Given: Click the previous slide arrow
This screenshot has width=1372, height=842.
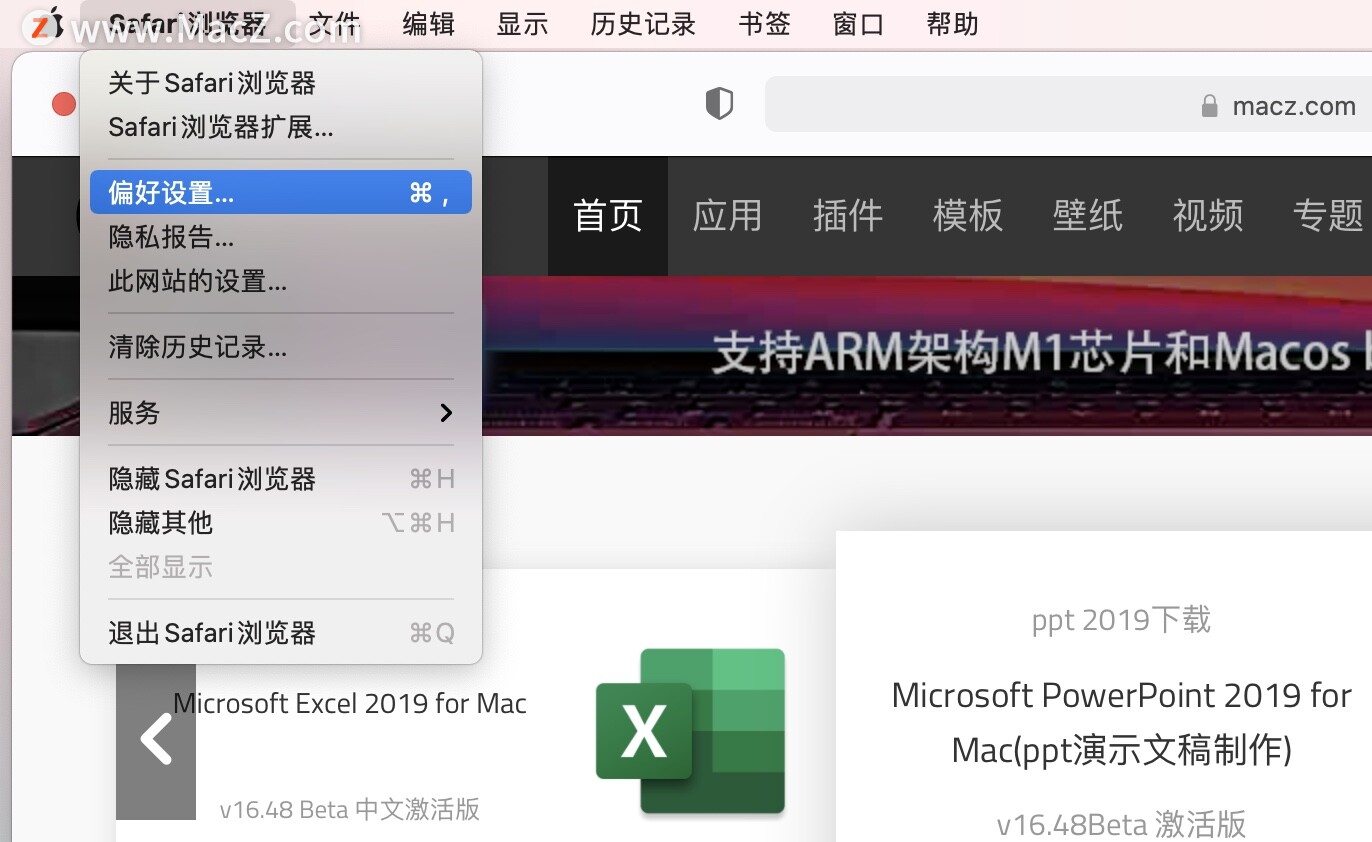Looking at the screenshot, I should point(156,740).
